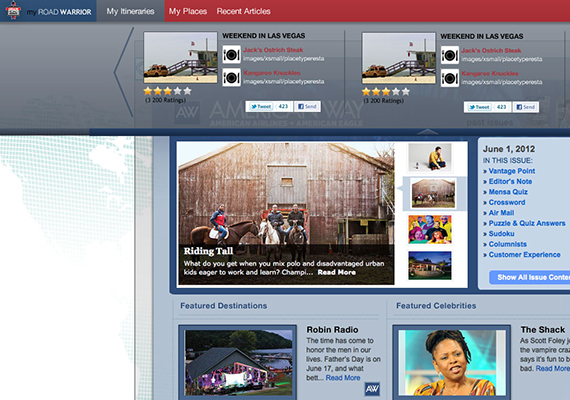The image size is (570, 400).
Task: Open first Kangaroo Knuckles link
Action: click(272, 73)
